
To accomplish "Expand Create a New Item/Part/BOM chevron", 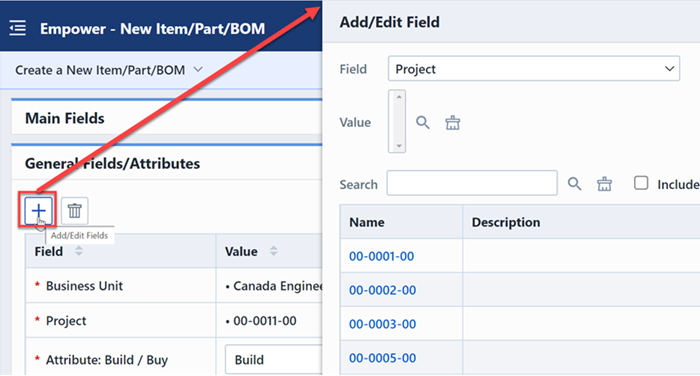I will [198, 70].
